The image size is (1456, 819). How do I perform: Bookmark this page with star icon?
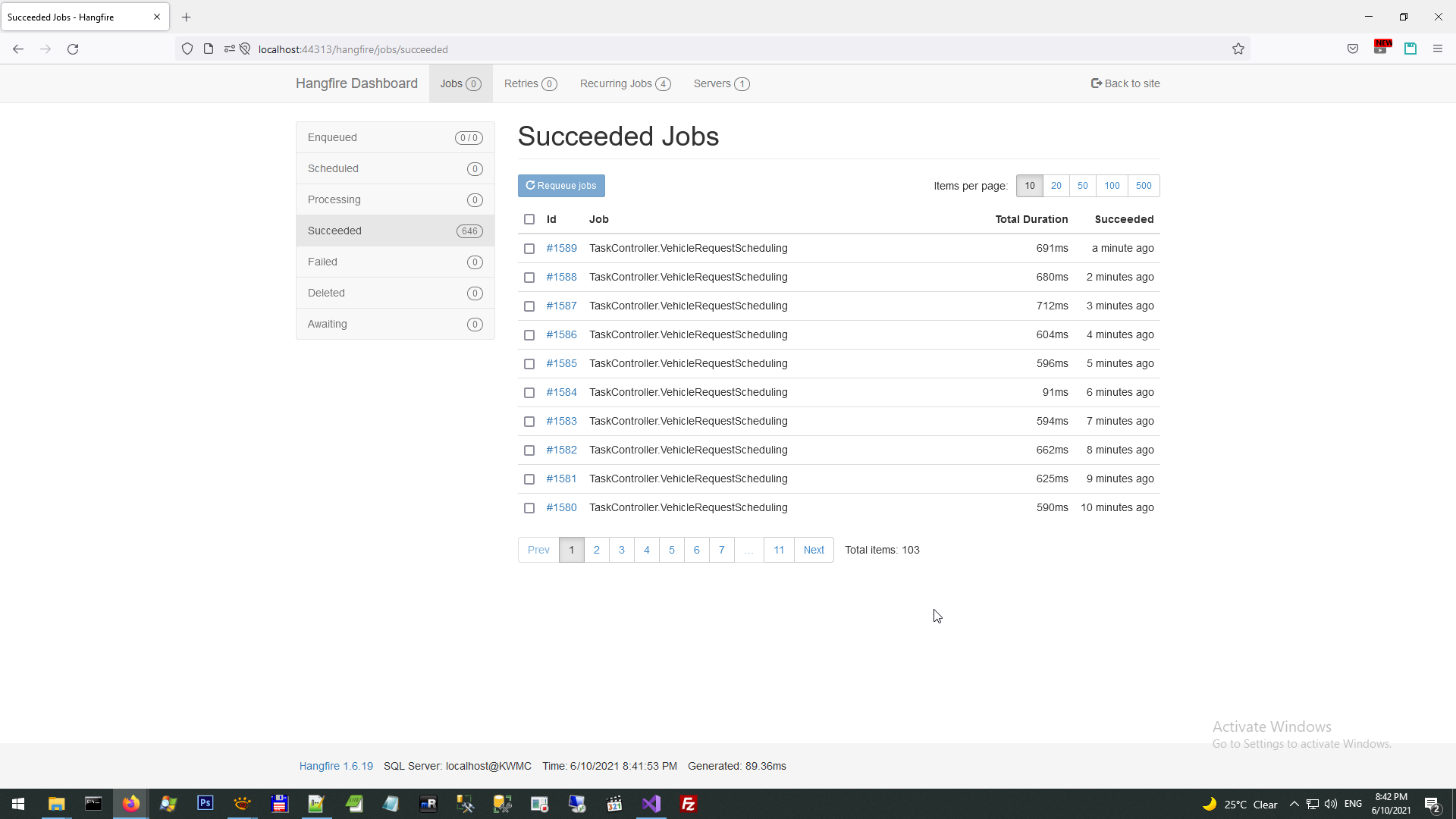tap(1238, 49)
